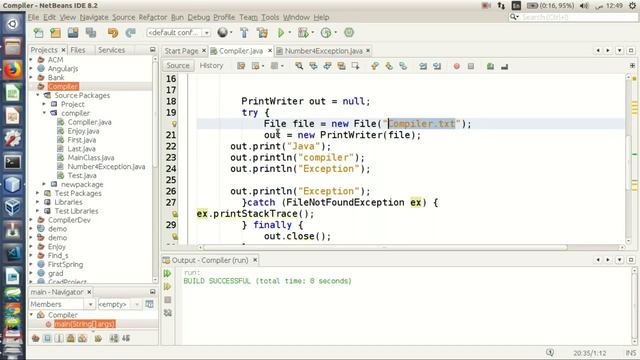Image resolution: width=640 pixels, height=360 pixels.
Task: Click the volume icon in system tray
Action: (584, 6)
